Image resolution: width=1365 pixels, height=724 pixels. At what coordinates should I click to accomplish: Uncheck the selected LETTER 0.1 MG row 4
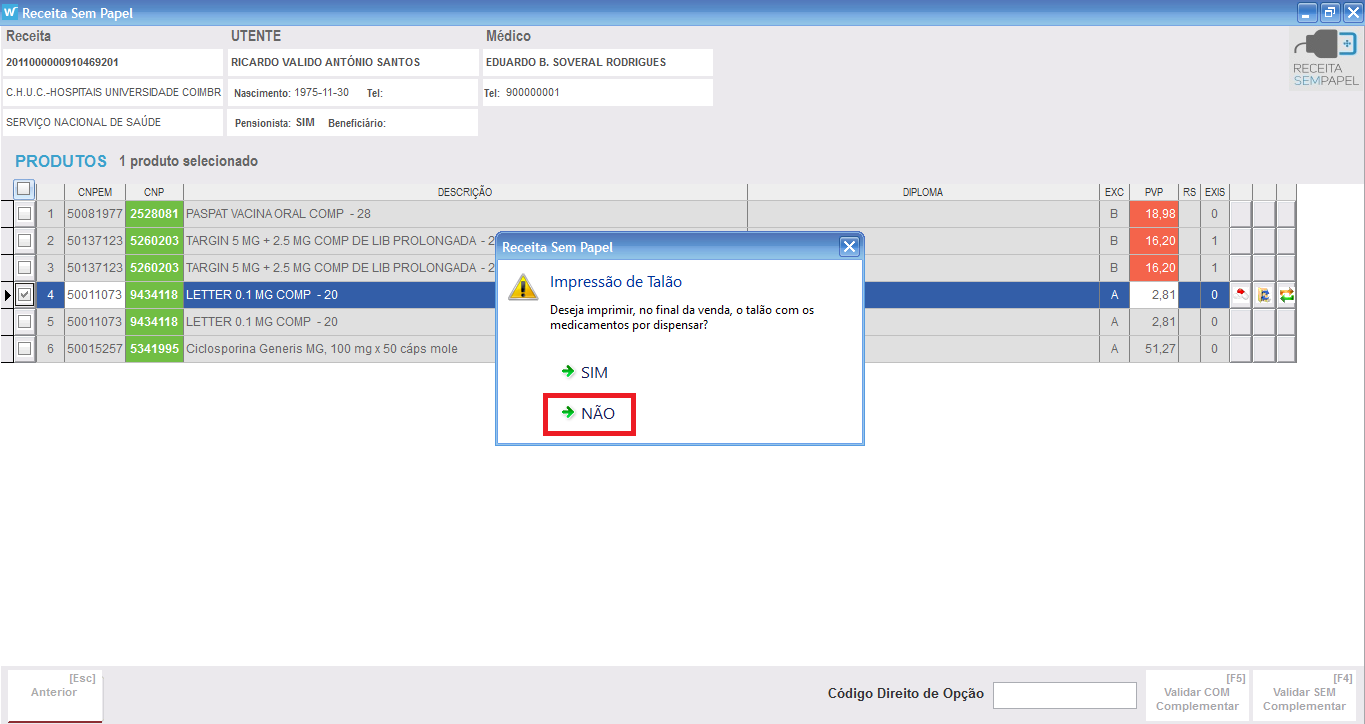tap(25, 295)
